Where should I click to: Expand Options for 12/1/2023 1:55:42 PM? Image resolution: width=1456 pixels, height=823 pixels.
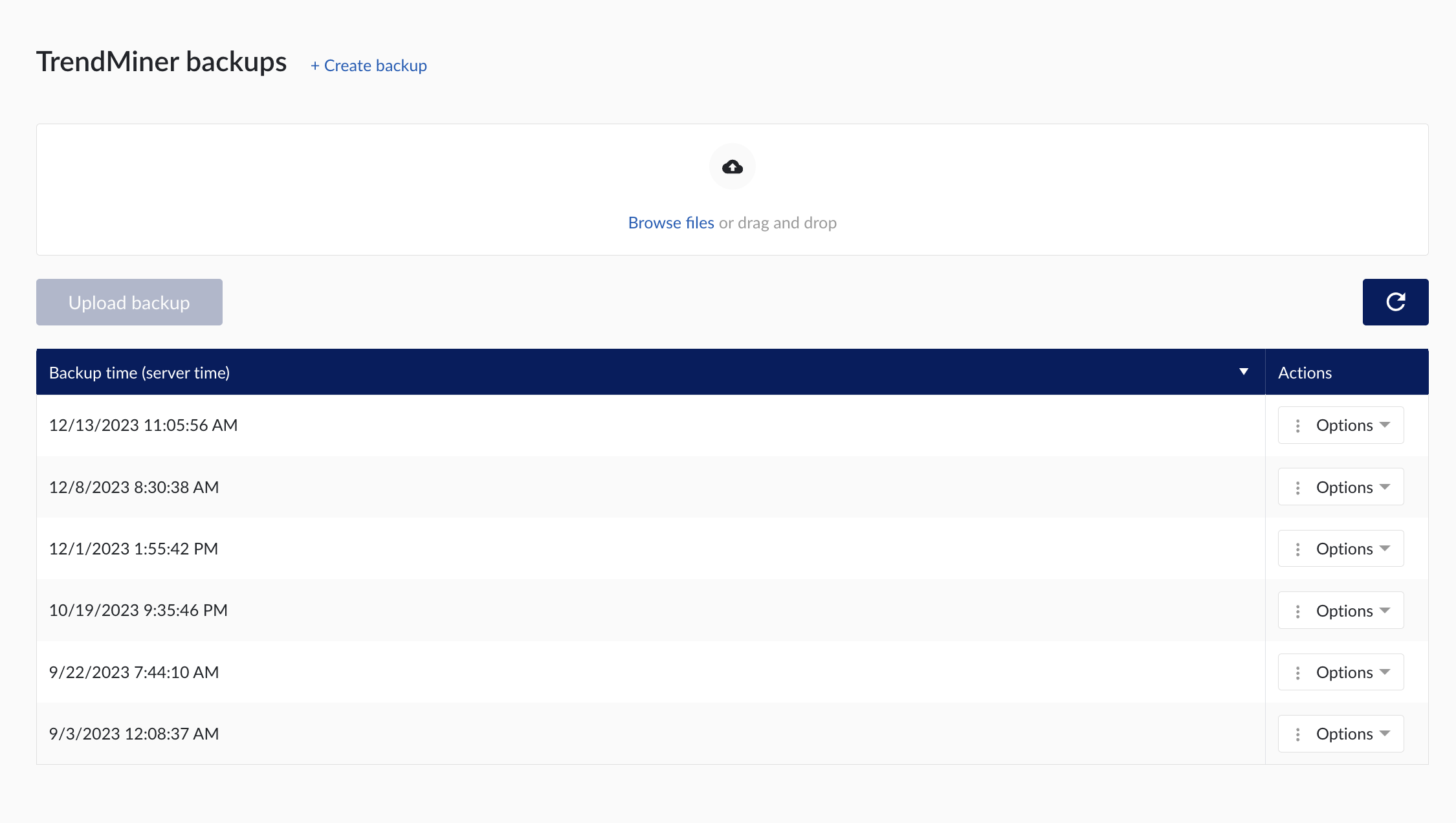[x=1341, y=549]
